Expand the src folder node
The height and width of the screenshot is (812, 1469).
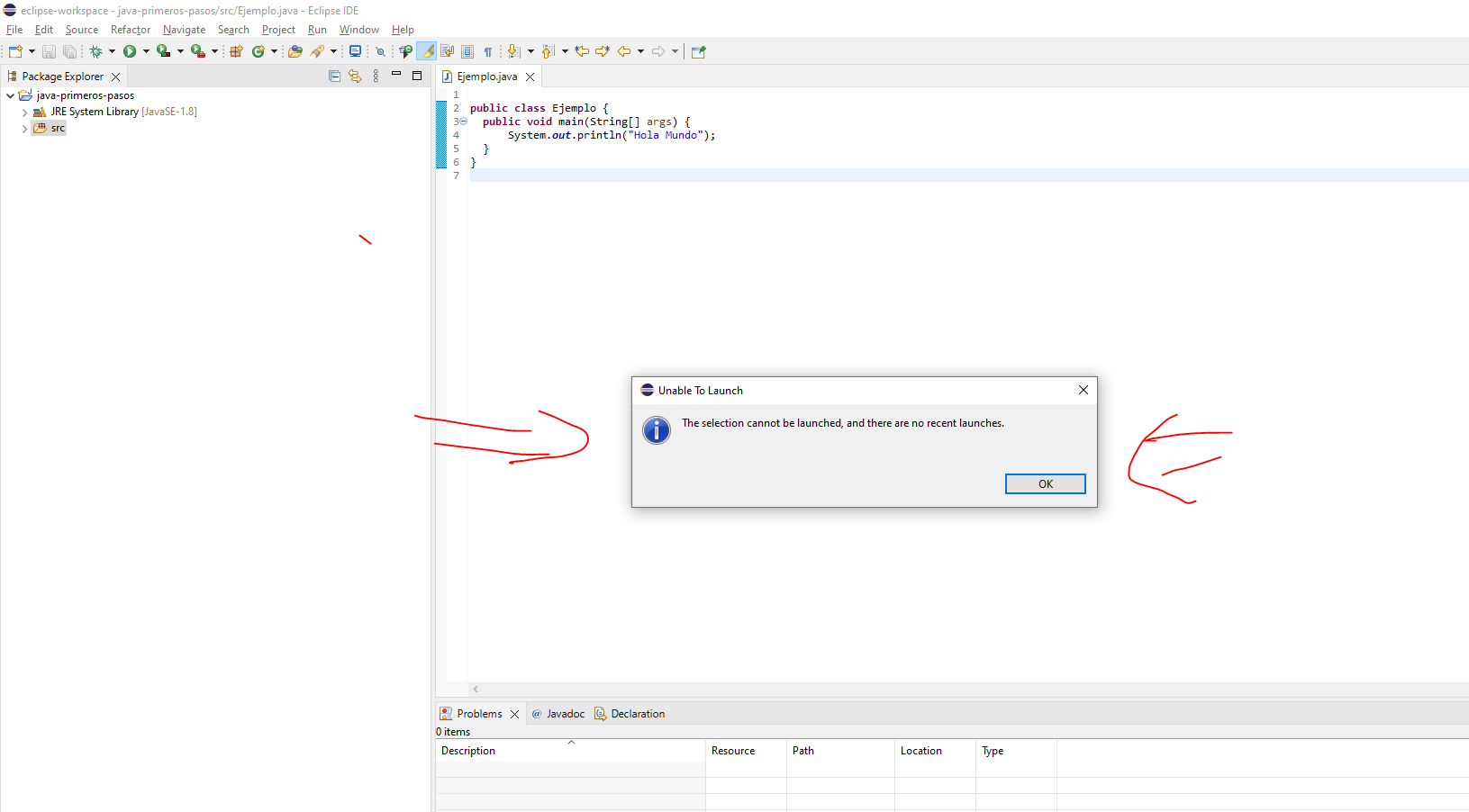[24, 129]
